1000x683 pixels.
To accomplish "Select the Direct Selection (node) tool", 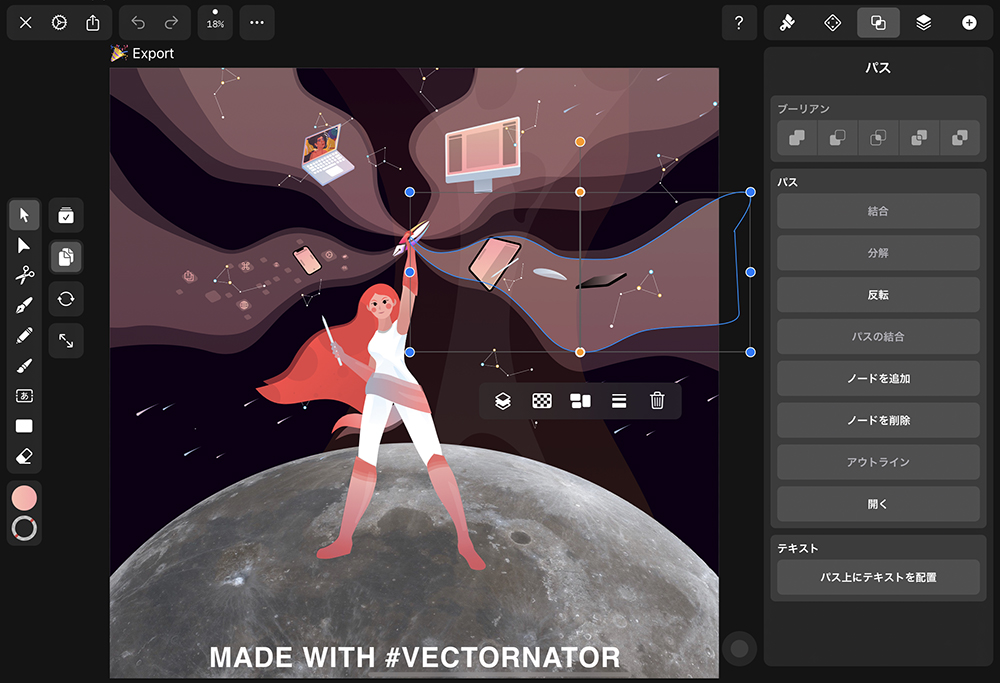I will click(24, 245).
